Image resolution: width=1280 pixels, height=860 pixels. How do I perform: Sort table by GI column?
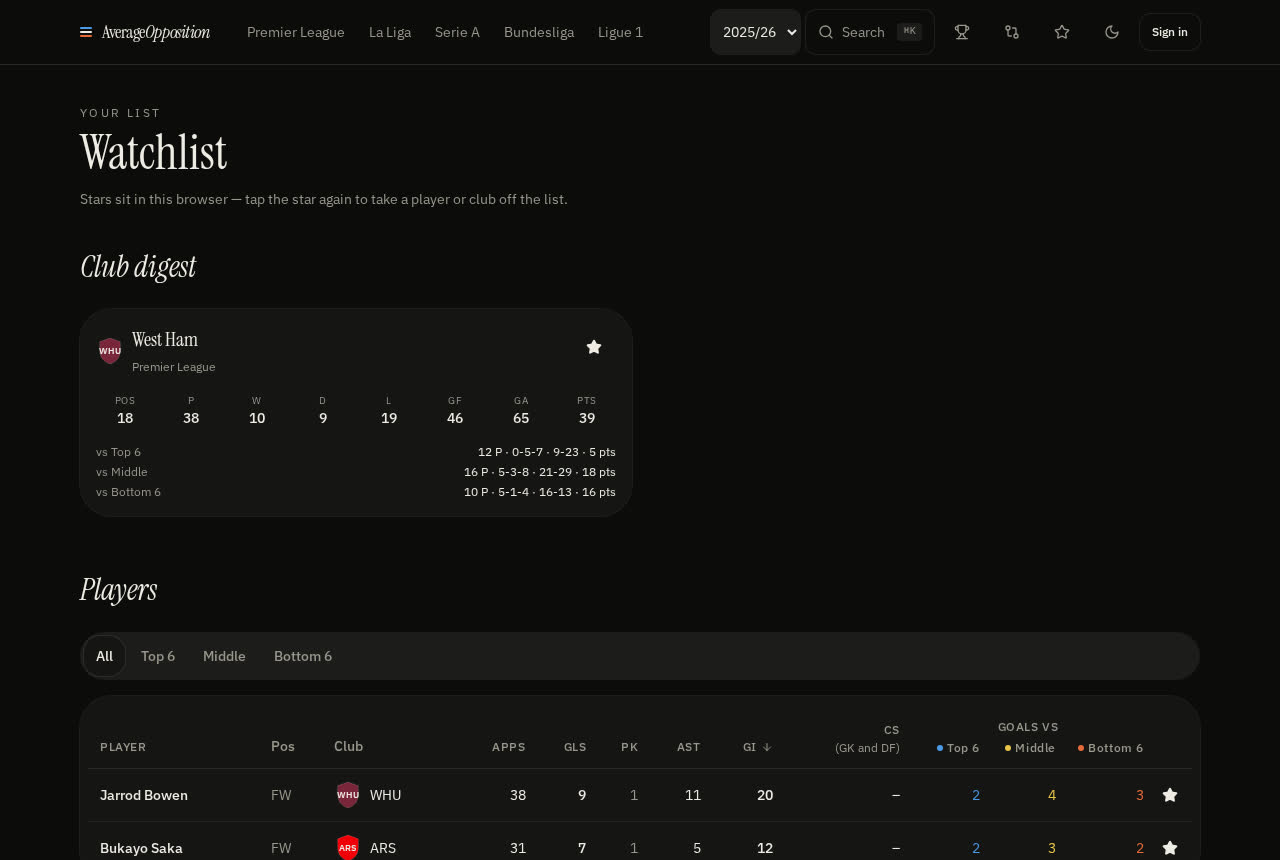(x=757, y=747)
